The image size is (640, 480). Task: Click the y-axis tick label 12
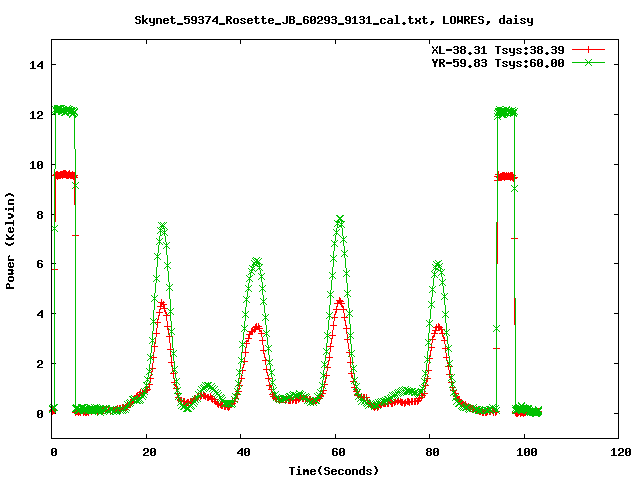[36, 115]
